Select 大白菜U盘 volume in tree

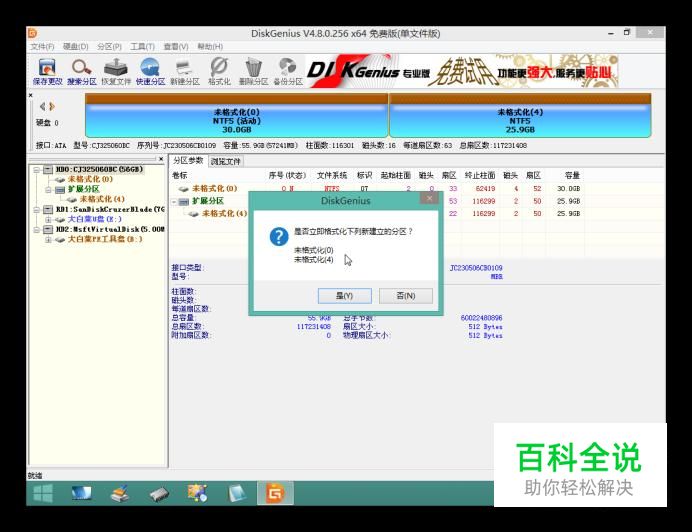click(94, 219)
